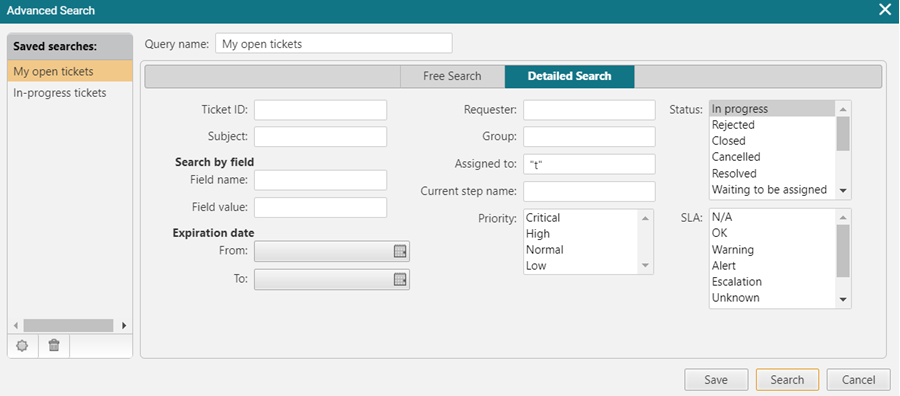Image resolution: width=900 pixels, height=396 pixels.
Task: Close the Advanced Search dialog
Action: tap(885, 10)
